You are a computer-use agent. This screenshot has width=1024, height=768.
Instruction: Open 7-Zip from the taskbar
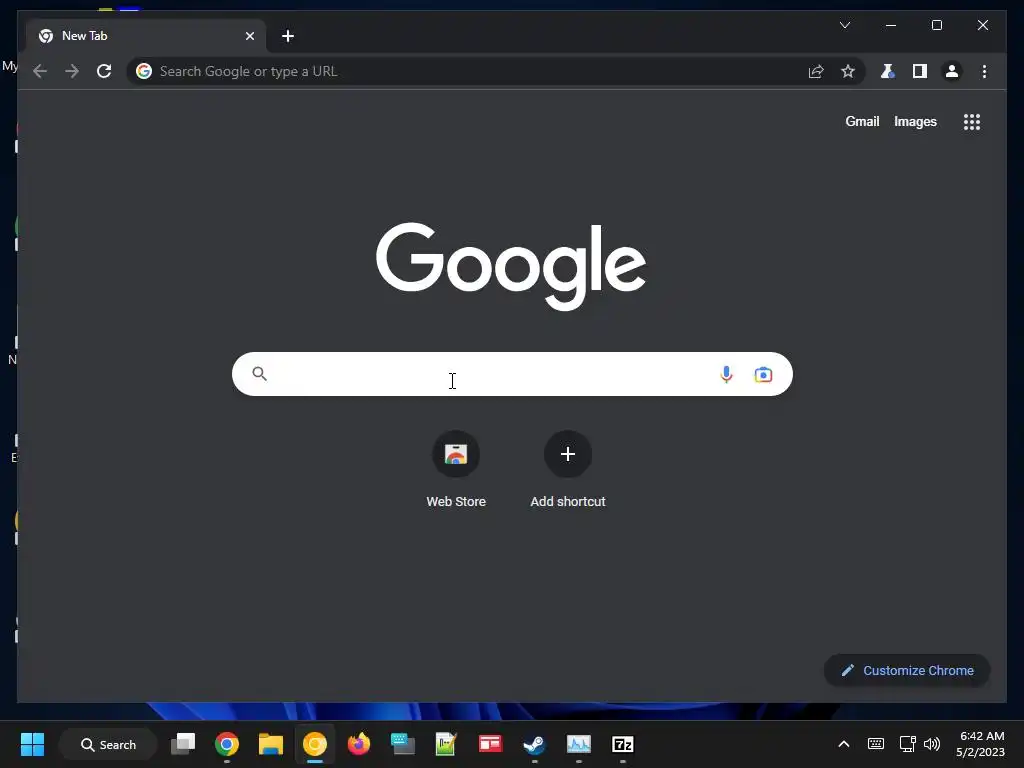622,744
